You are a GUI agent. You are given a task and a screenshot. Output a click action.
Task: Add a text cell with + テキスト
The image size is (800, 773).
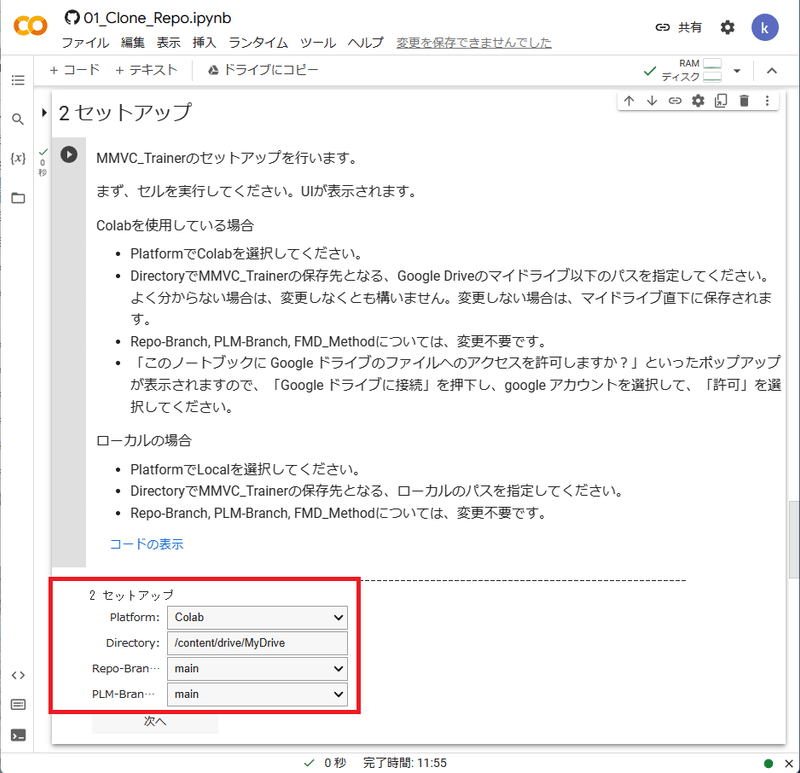[146, 70]
